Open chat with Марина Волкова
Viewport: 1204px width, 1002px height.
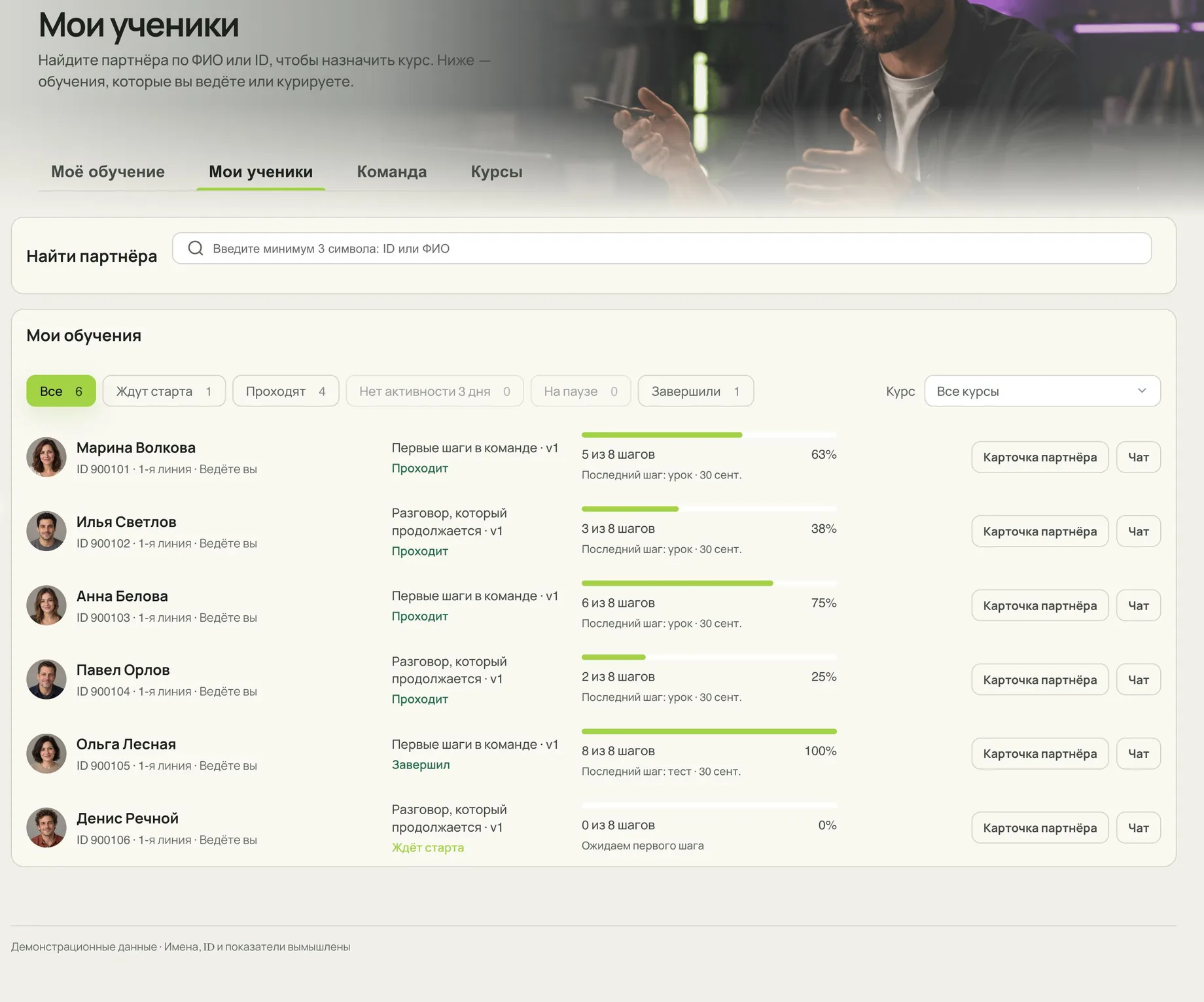coord(1139,457)
